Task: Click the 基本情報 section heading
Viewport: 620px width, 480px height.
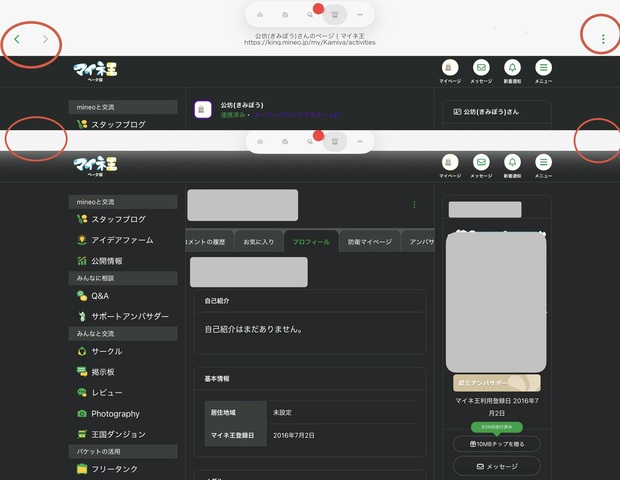Action: tap(217, 379)
